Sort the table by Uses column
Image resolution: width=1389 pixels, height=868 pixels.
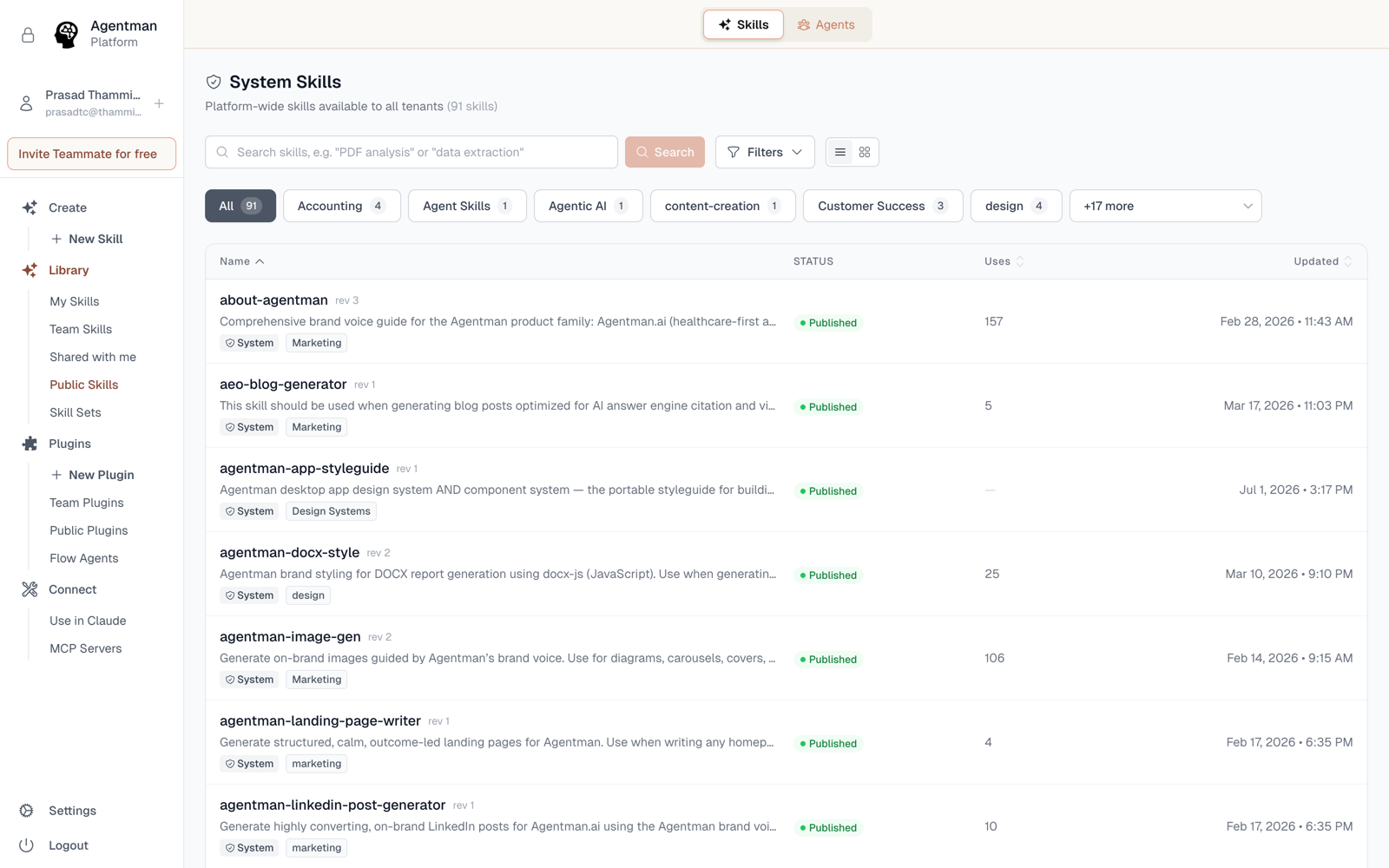(1004, 261)
